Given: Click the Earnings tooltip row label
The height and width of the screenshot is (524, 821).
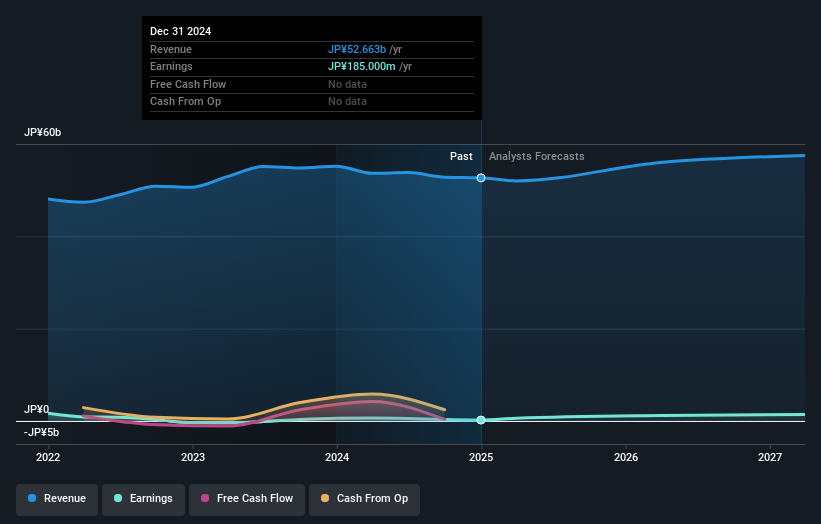Looking at the screenshot, I should pyautogui.click(x=171, y=66).
